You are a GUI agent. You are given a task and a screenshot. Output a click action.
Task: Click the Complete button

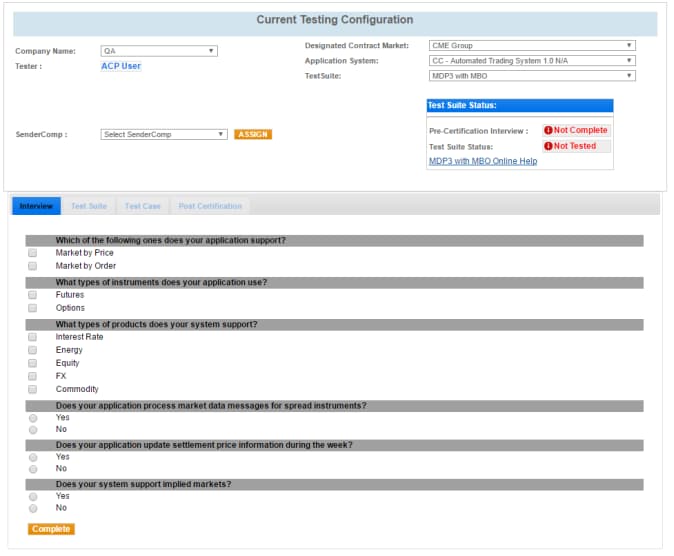[x=51, y=529]
